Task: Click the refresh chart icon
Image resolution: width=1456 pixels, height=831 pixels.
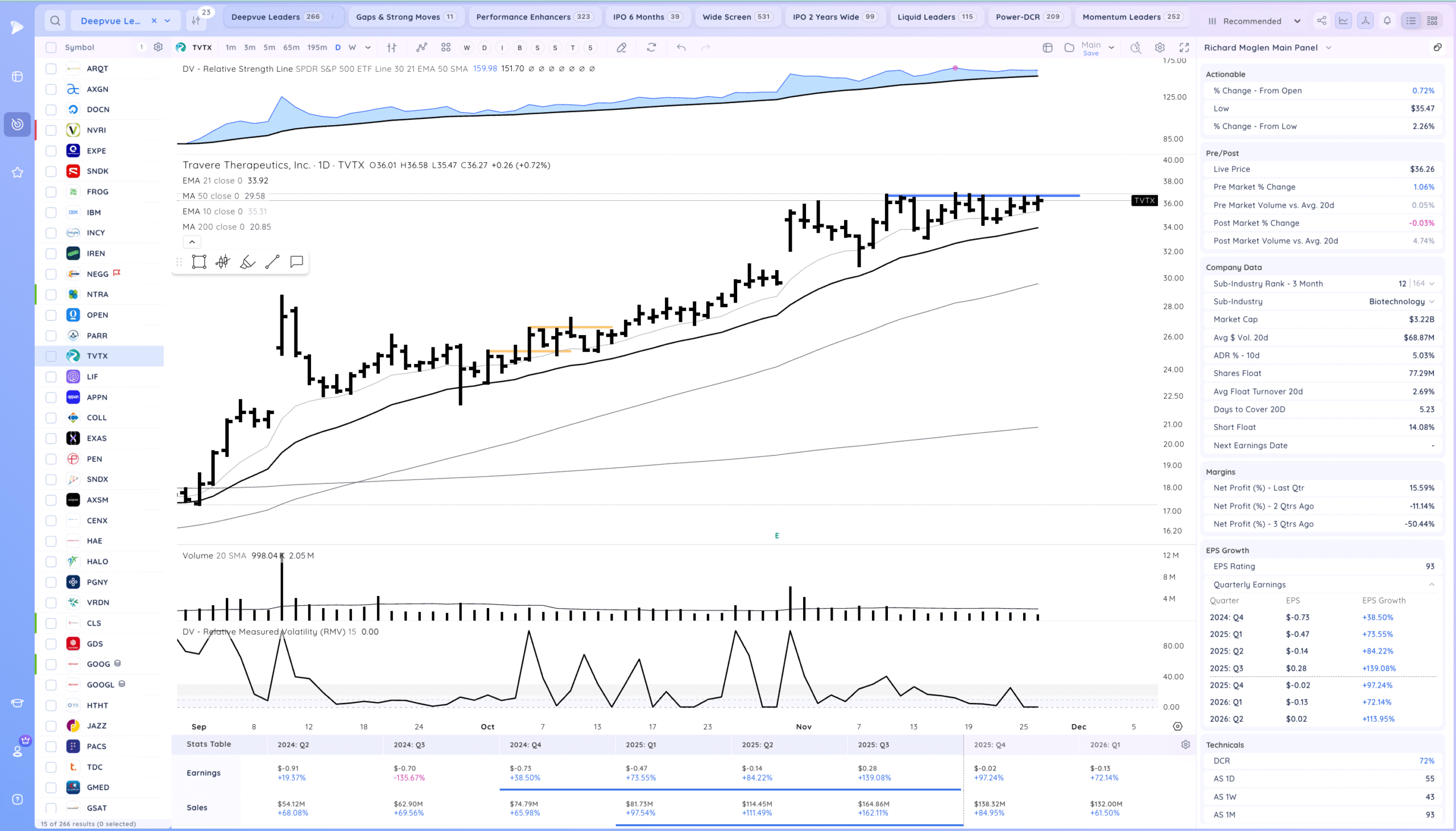Action: click(x=651, y=47)
